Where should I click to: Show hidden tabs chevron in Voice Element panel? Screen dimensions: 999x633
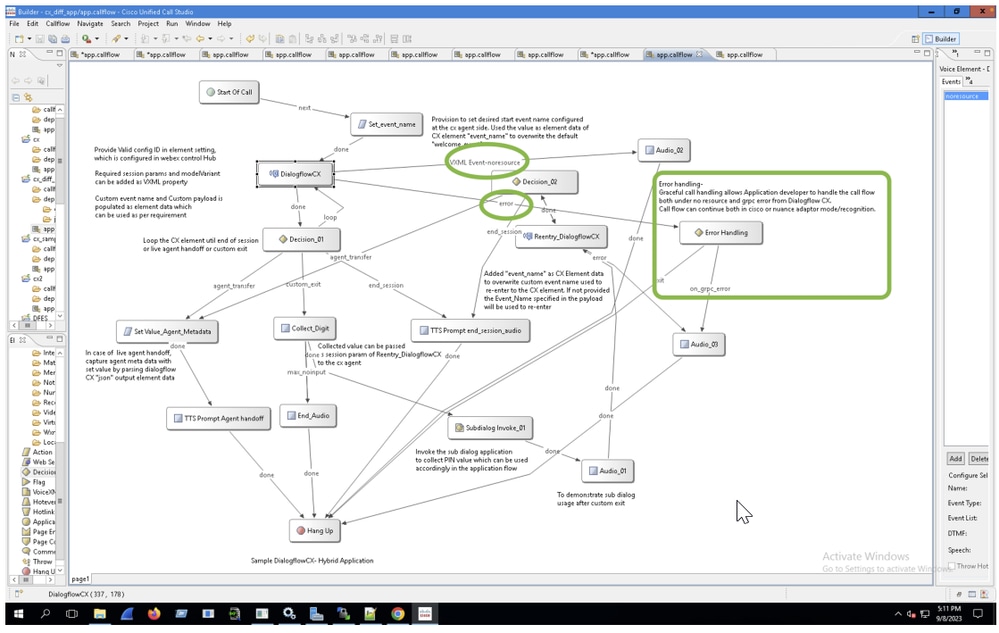[968, 80]
